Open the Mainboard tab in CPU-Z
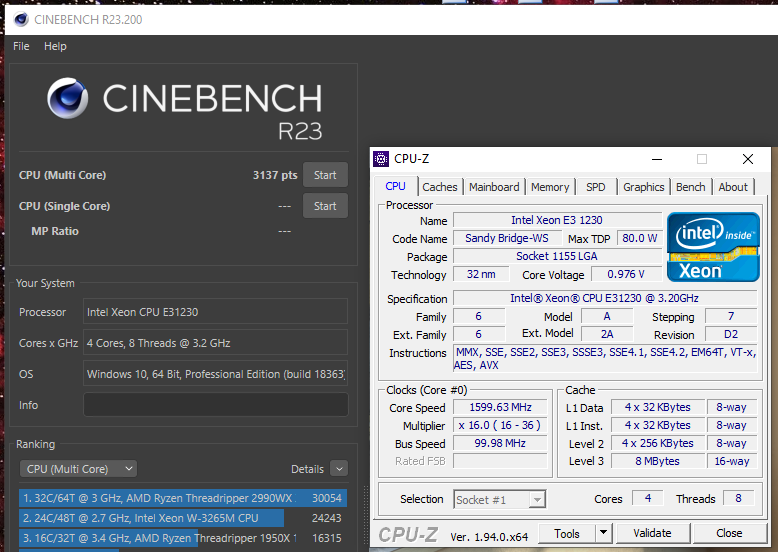 click(x=494, y=187)
